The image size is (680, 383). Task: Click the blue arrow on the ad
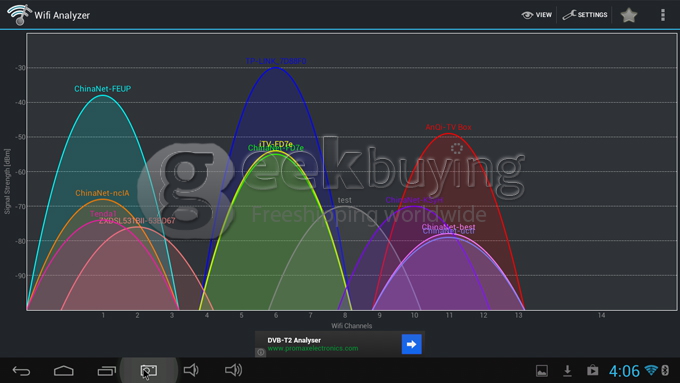tap(412, 344)
